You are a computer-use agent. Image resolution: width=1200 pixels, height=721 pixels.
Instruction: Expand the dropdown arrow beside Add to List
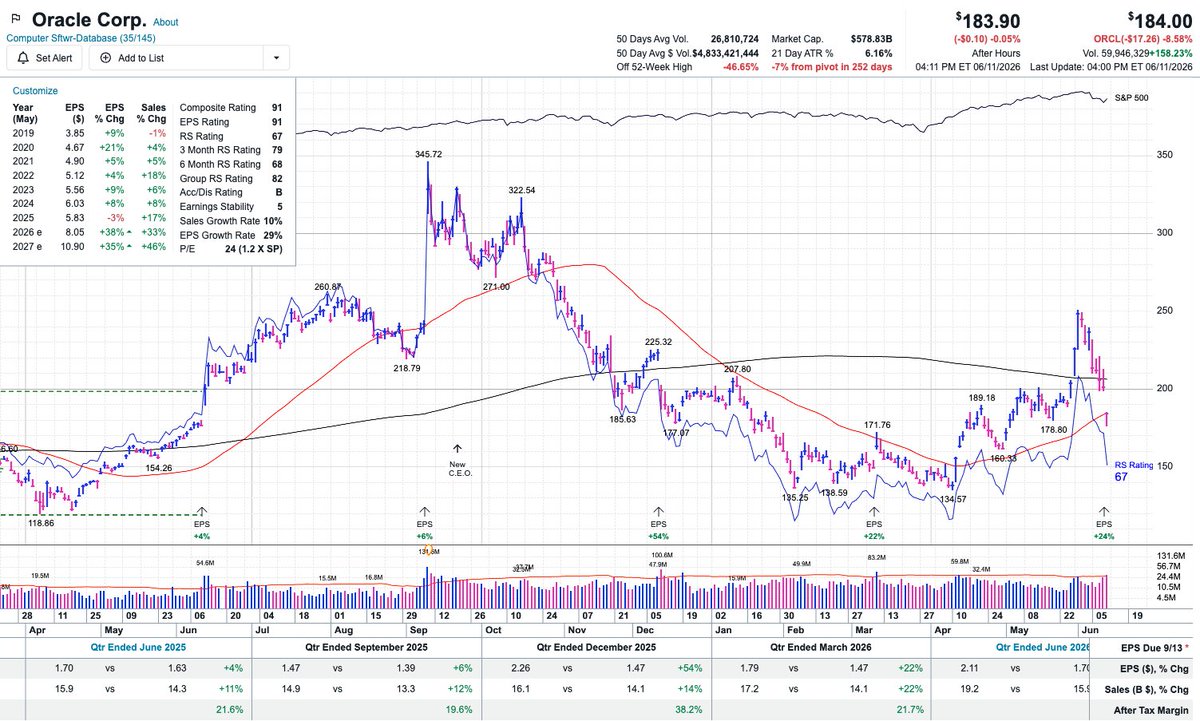[x=275, y=58]
